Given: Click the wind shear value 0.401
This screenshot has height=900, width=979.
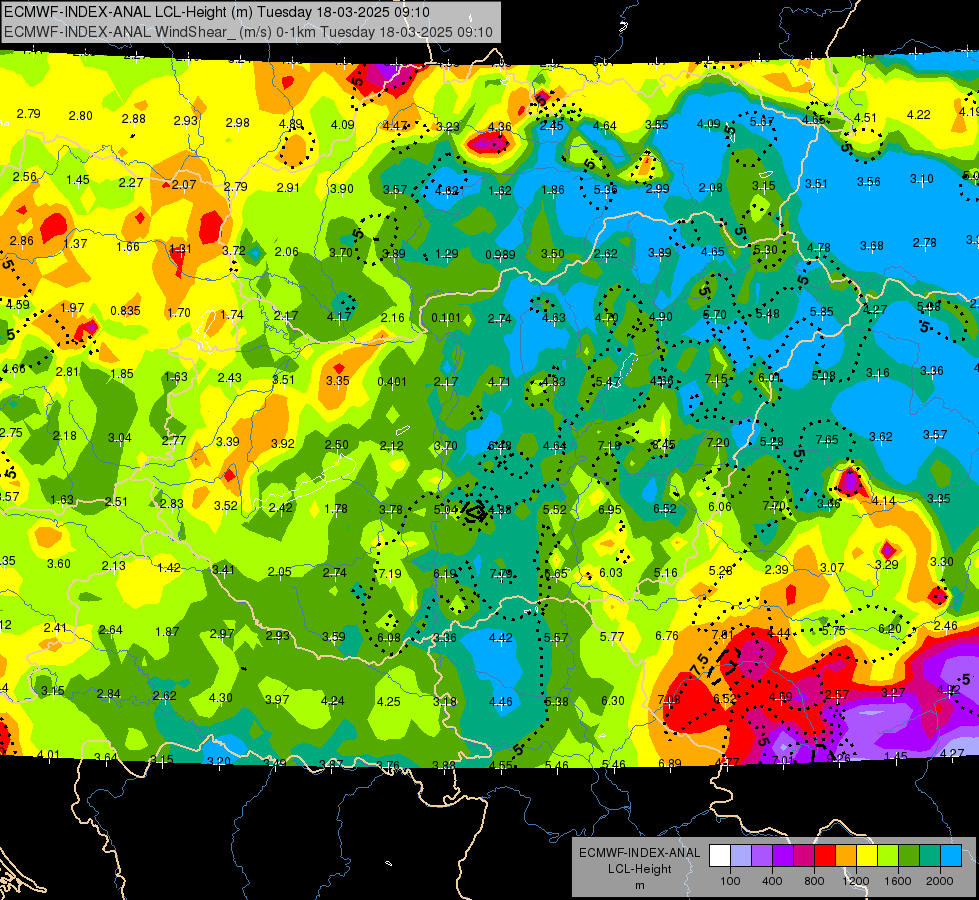Looking at the screenshot, I should tap(392, 381).
